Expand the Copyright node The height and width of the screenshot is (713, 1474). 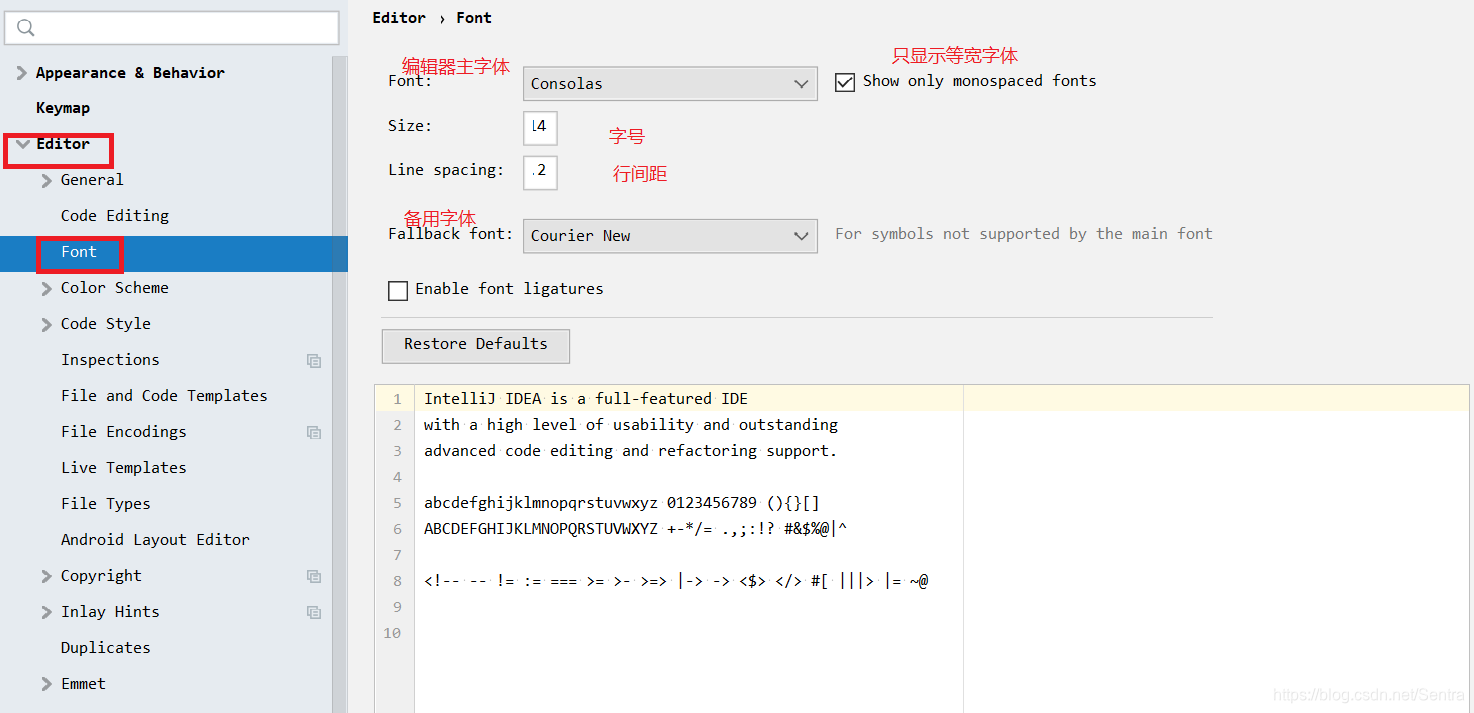pyautogui.click(x=46, y=577)
